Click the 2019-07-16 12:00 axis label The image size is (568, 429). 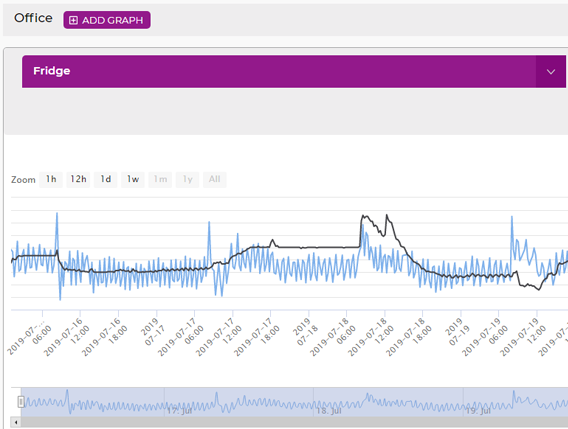tap(67, 337)
